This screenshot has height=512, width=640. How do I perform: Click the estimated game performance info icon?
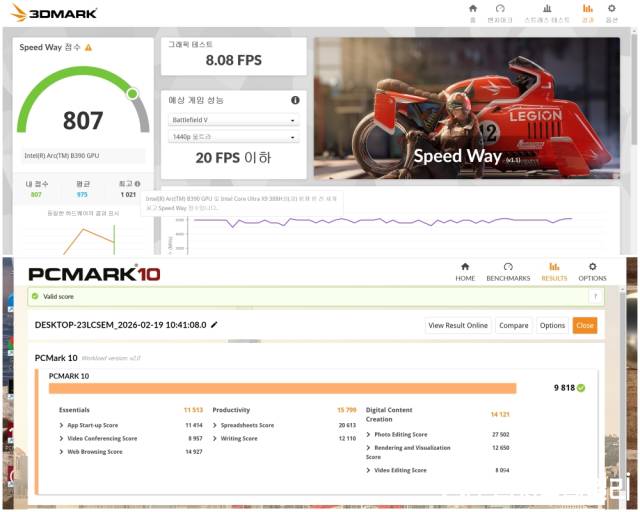pos(295,100)
